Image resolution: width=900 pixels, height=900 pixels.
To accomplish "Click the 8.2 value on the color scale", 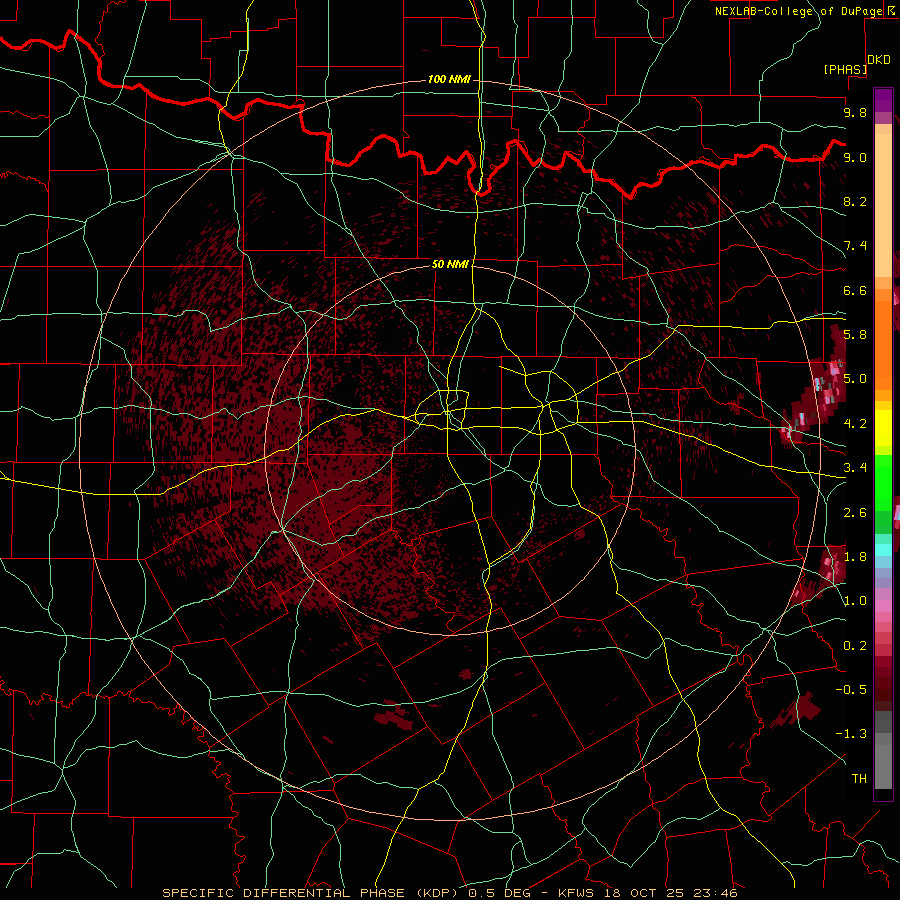I will [x=855, y=201].
